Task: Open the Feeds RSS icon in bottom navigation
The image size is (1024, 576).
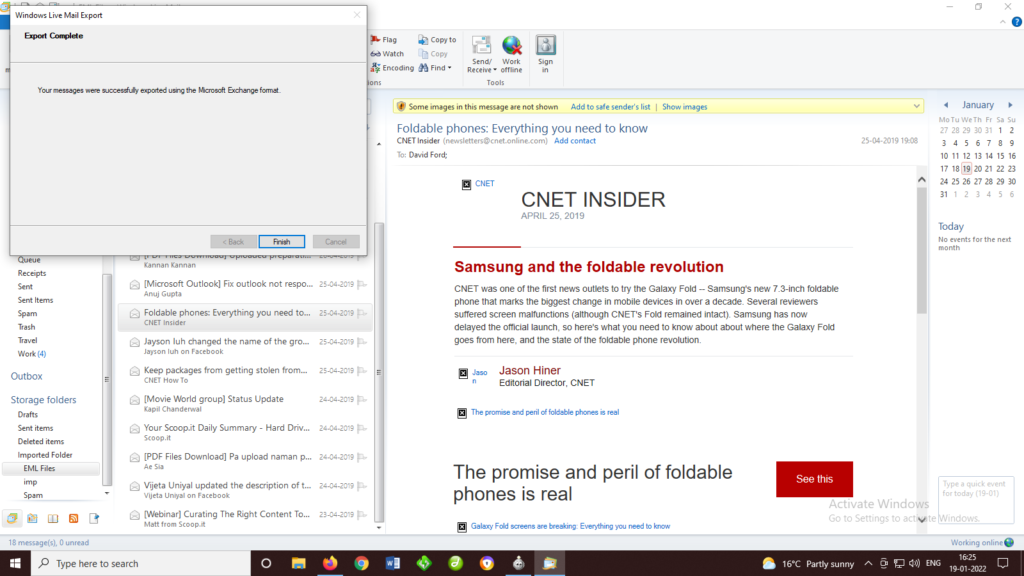Action: (x=74, y=518)
